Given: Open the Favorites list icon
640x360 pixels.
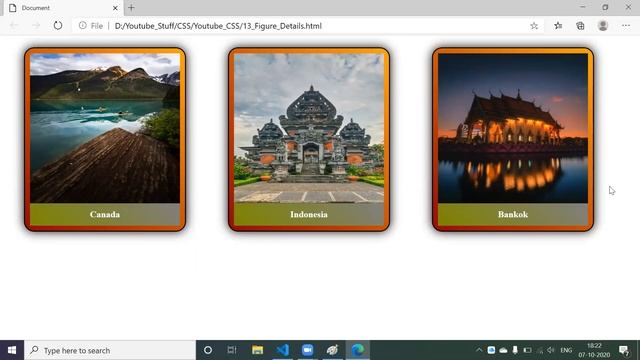Looking at the screenshot, I should [x=558, y=26].
